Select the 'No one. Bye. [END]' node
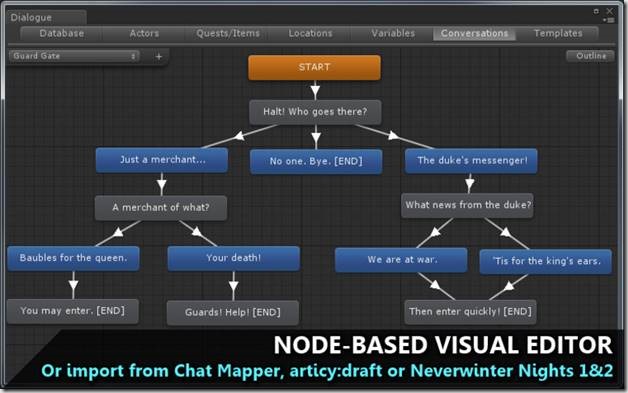The width and height of the screenshot is (628, 393). (x=316, y=161)
